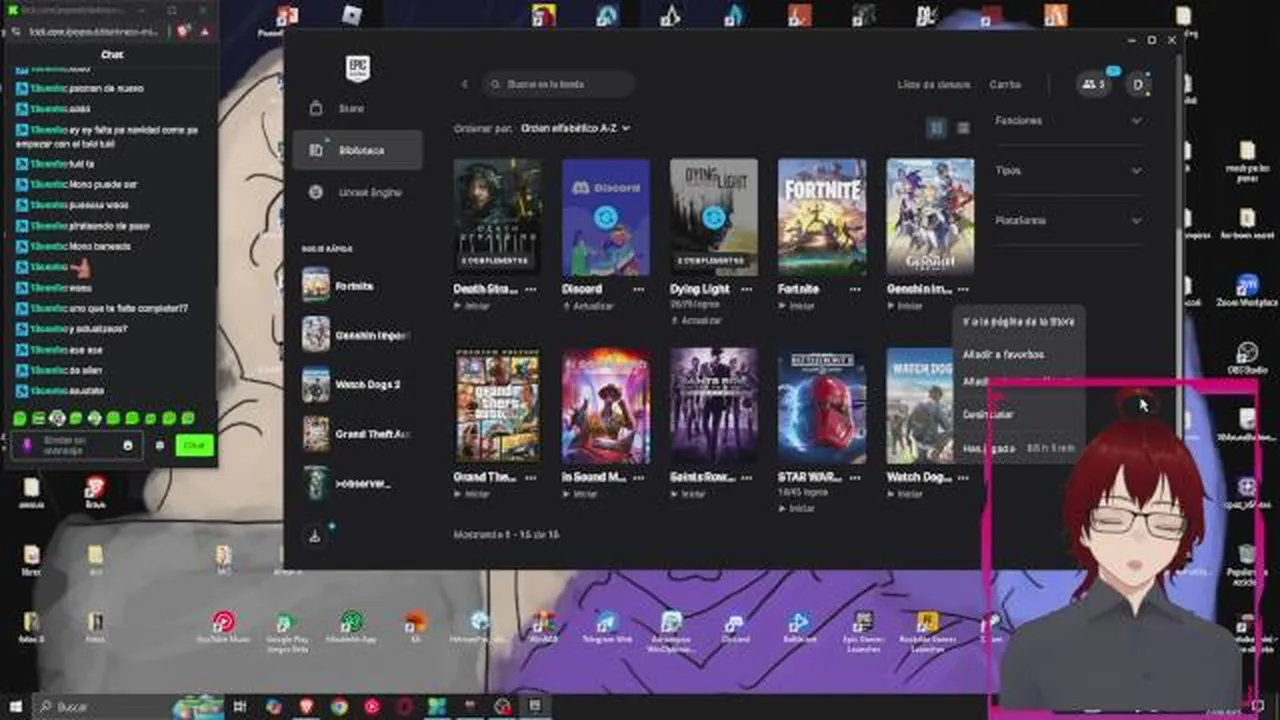Image resolution: width=1280 pixels, height=720 pixels.
Task: Expand the Funciones filter
Action: (x=1068, y=120)
